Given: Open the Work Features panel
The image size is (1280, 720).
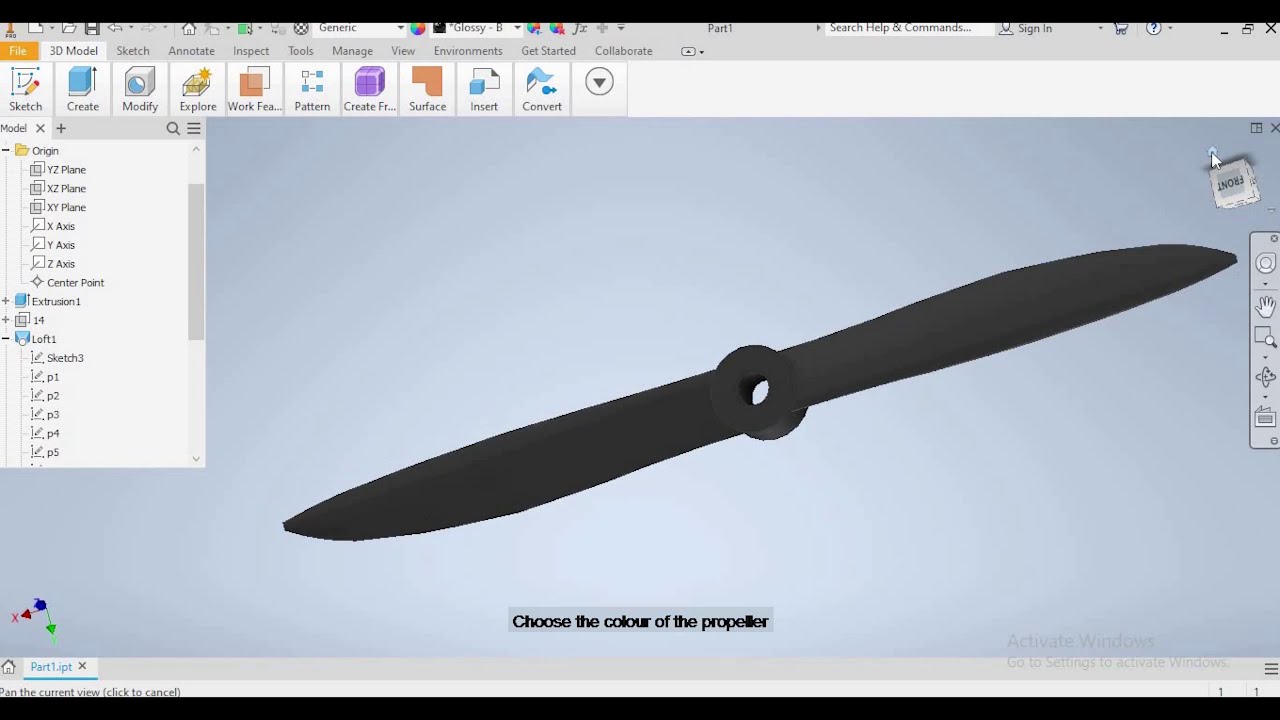Looking at the screenshot, I should 255,89.
